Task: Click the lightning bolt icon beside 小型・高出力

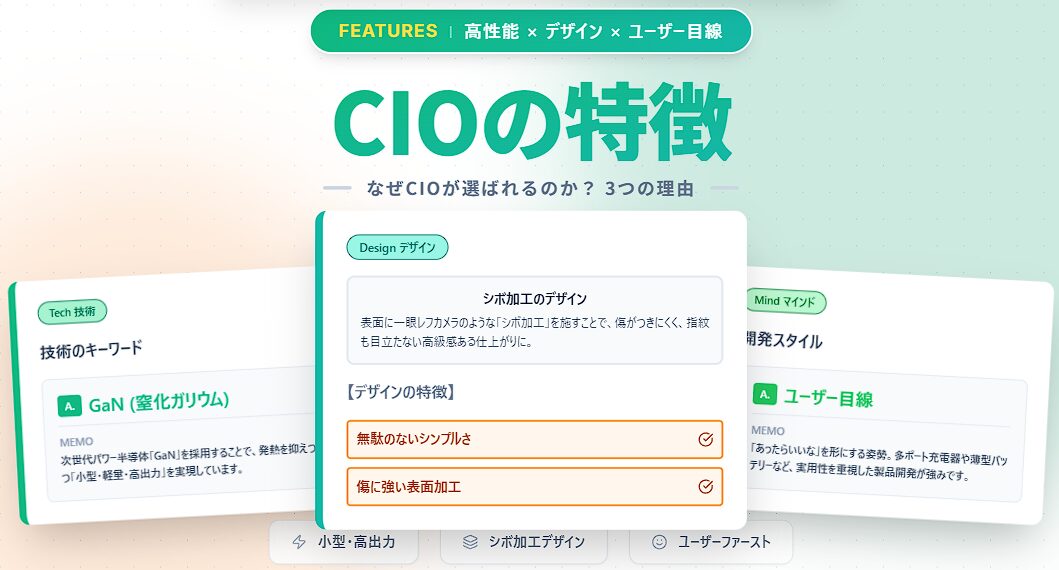Action: [299, 542]
